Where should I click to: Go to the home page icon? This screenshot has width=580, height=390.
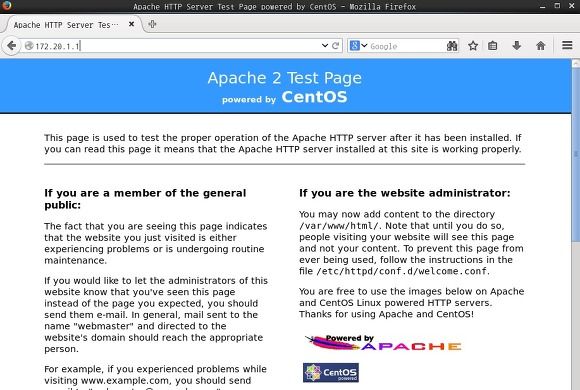click(541, 46)
